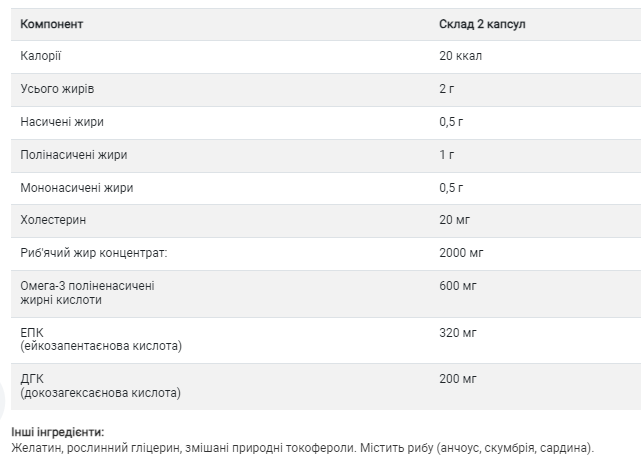The width and height of the screenshot is (641, 467).
Task: Select the "Калорії" row label
Action: [41, 56]
